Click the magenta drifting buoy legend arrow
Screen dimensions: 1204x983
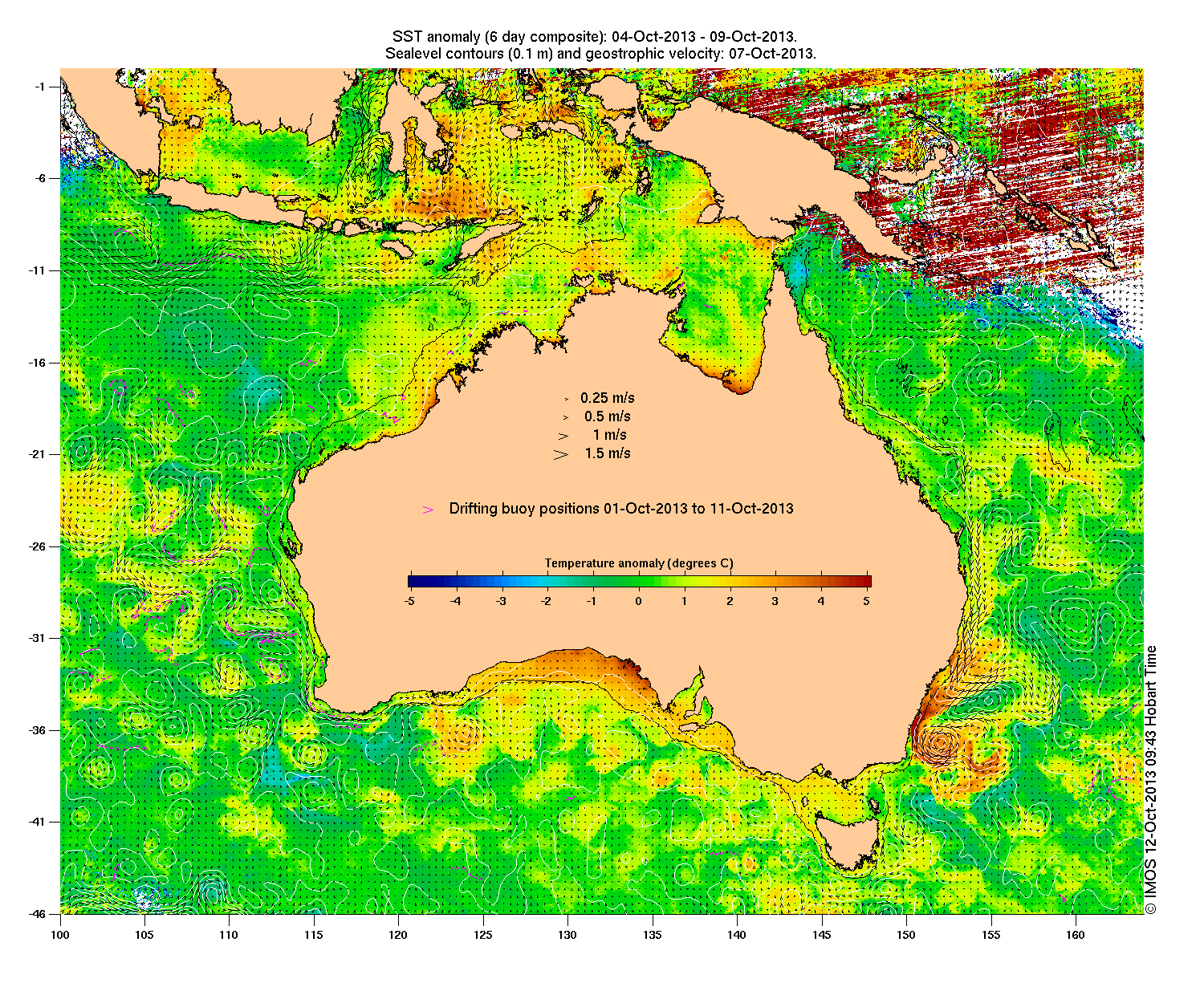coord(429,510)
